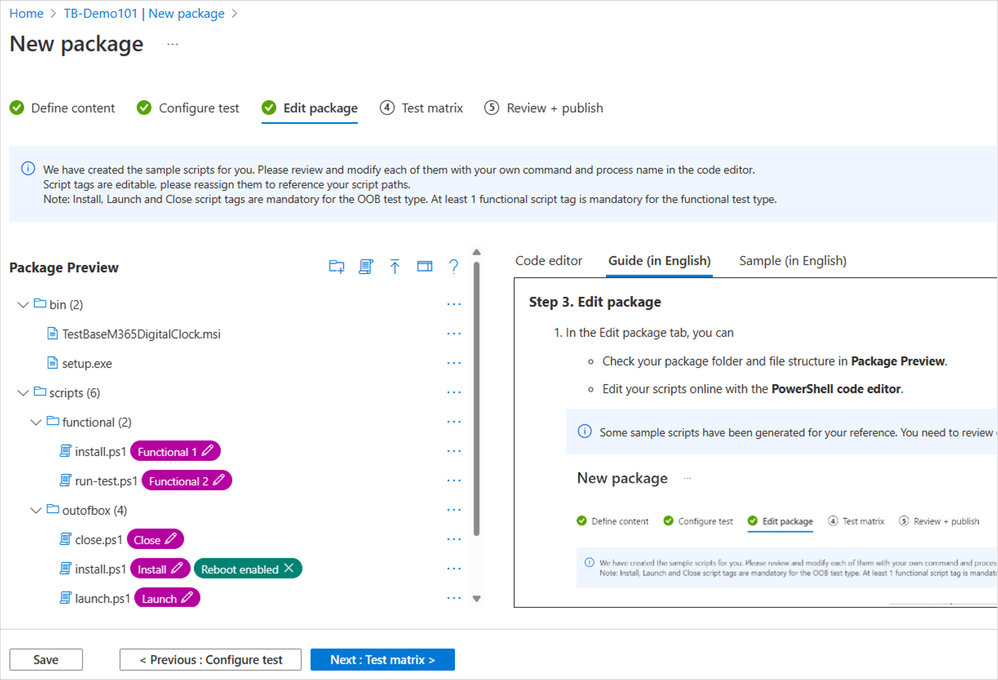
Task: Go to the Configure test step
Action: point(188,108)
